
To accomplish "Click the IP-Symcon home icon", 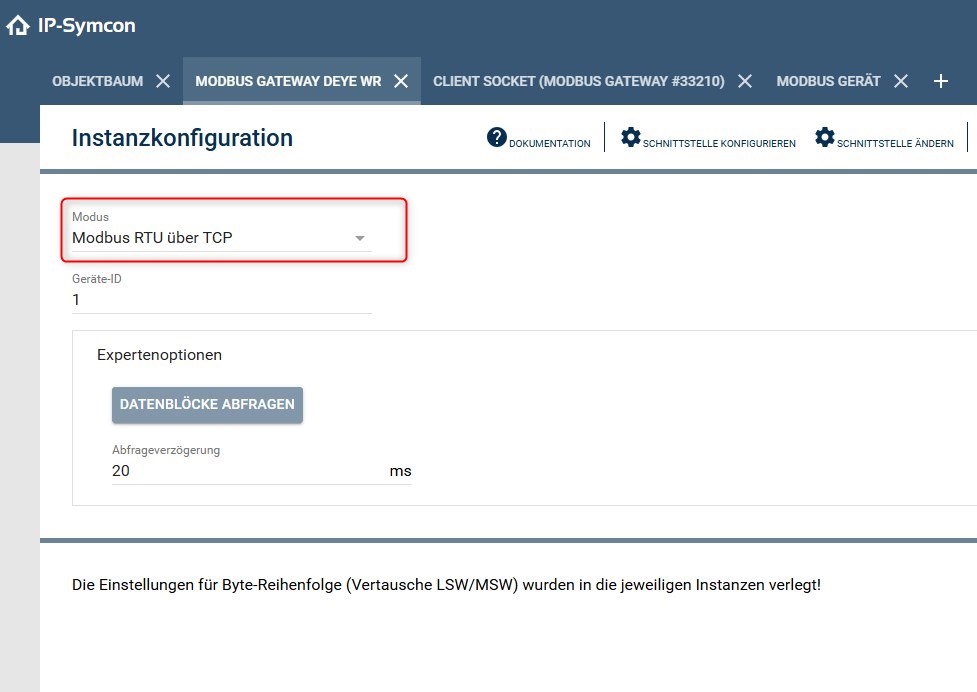I will pos(18,26).
